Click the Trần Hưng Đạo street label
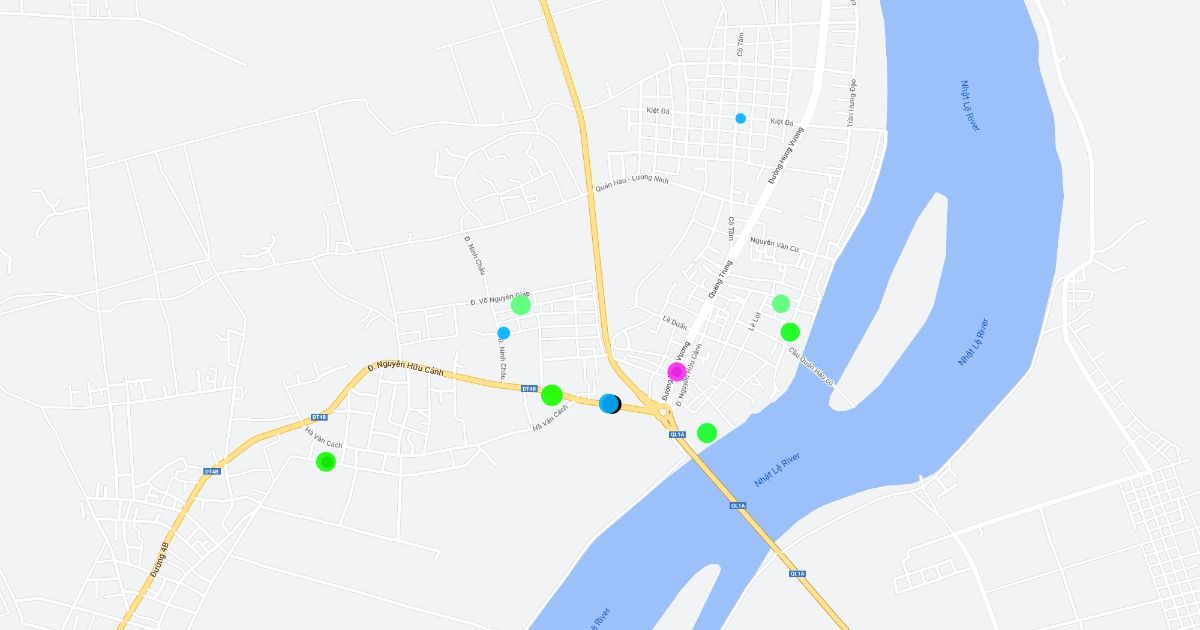Image resolution: width=1200 pixels, height=630 pixels. pyautogui.click(x=852, y=101)
